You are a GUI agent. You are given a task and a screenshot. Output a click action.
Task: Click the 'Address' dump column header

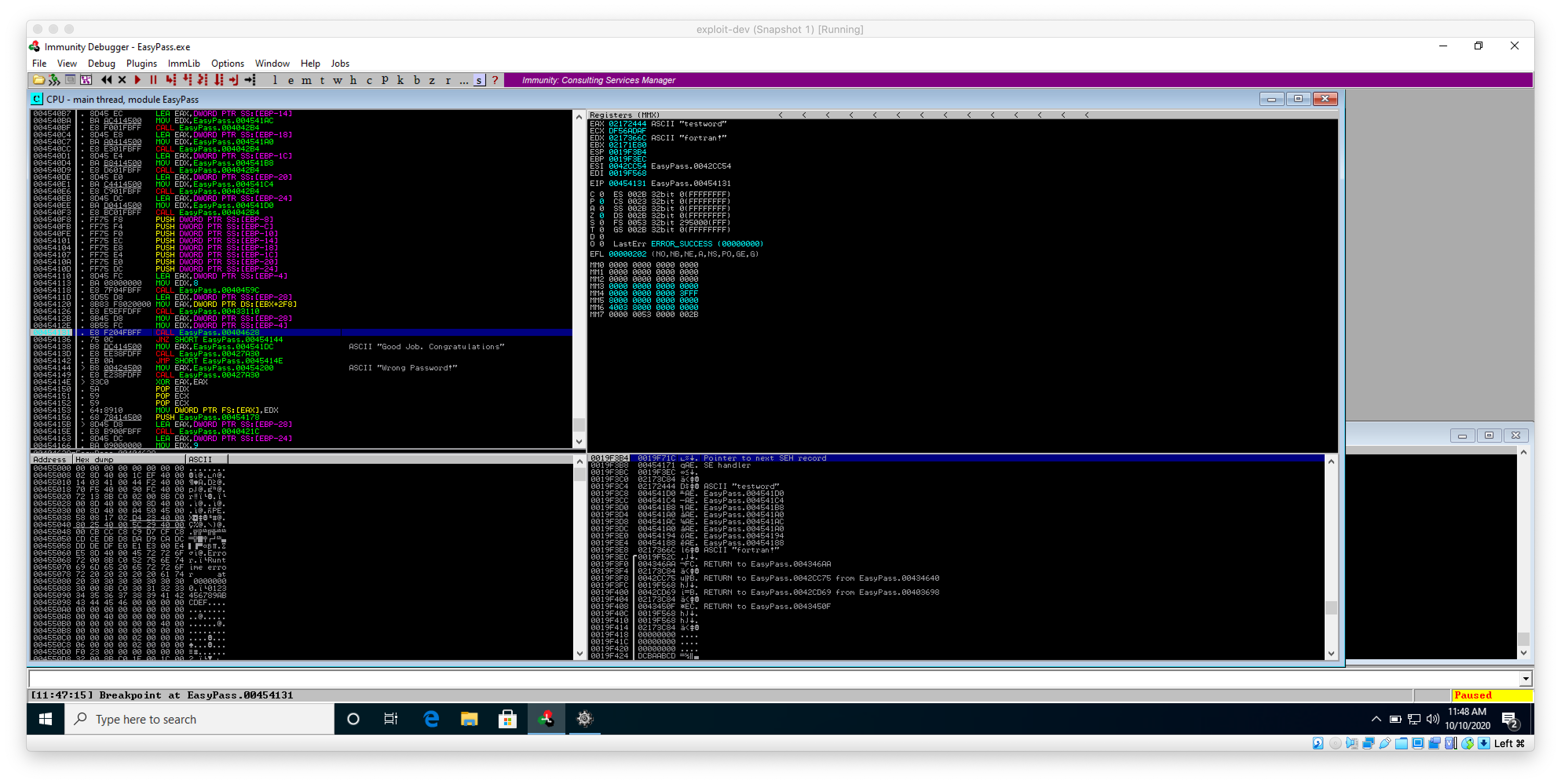click(x=51, y=459)
